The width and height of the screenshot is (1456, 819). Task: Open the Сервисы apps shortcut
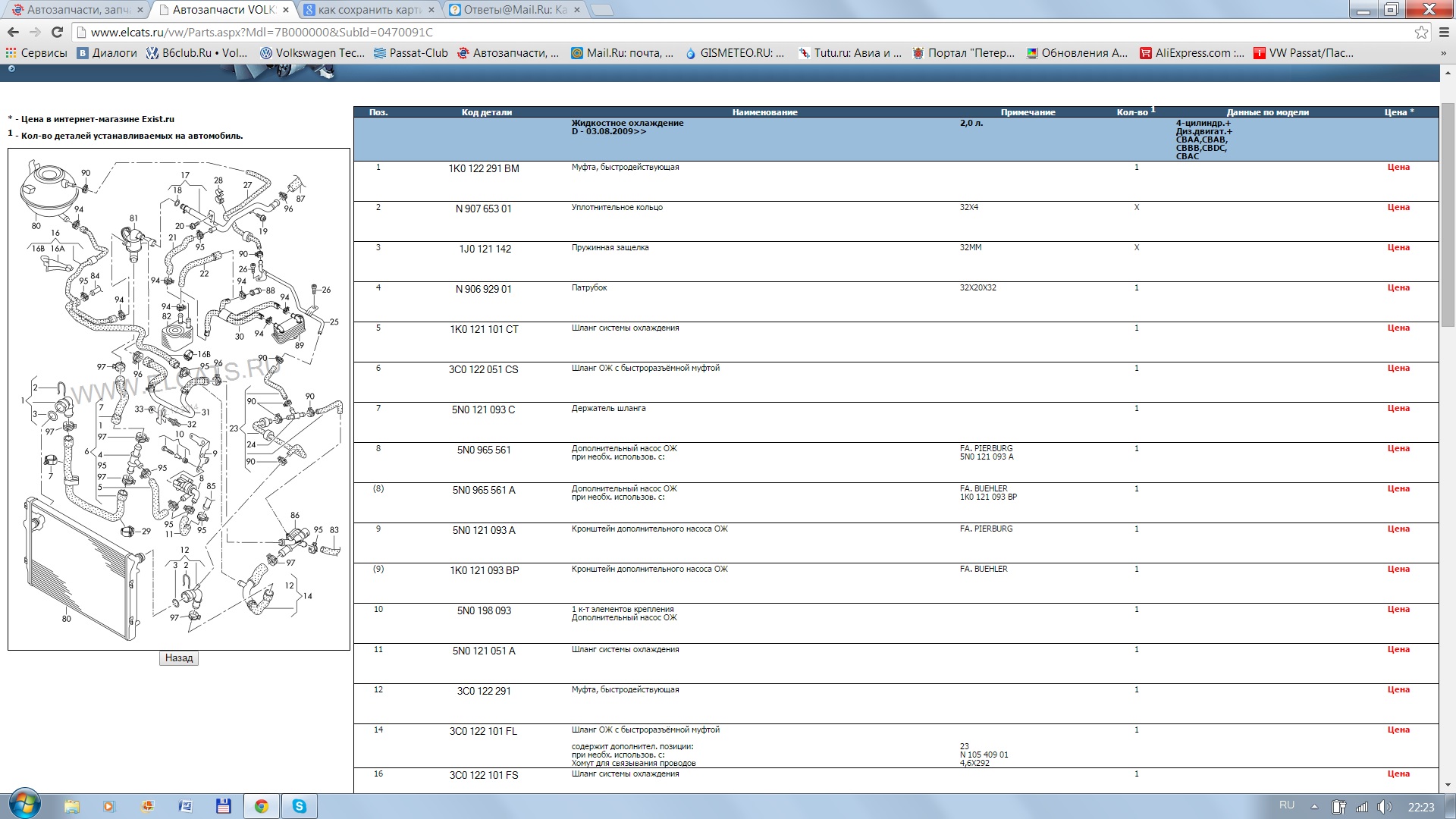click(x=36, y=53)
